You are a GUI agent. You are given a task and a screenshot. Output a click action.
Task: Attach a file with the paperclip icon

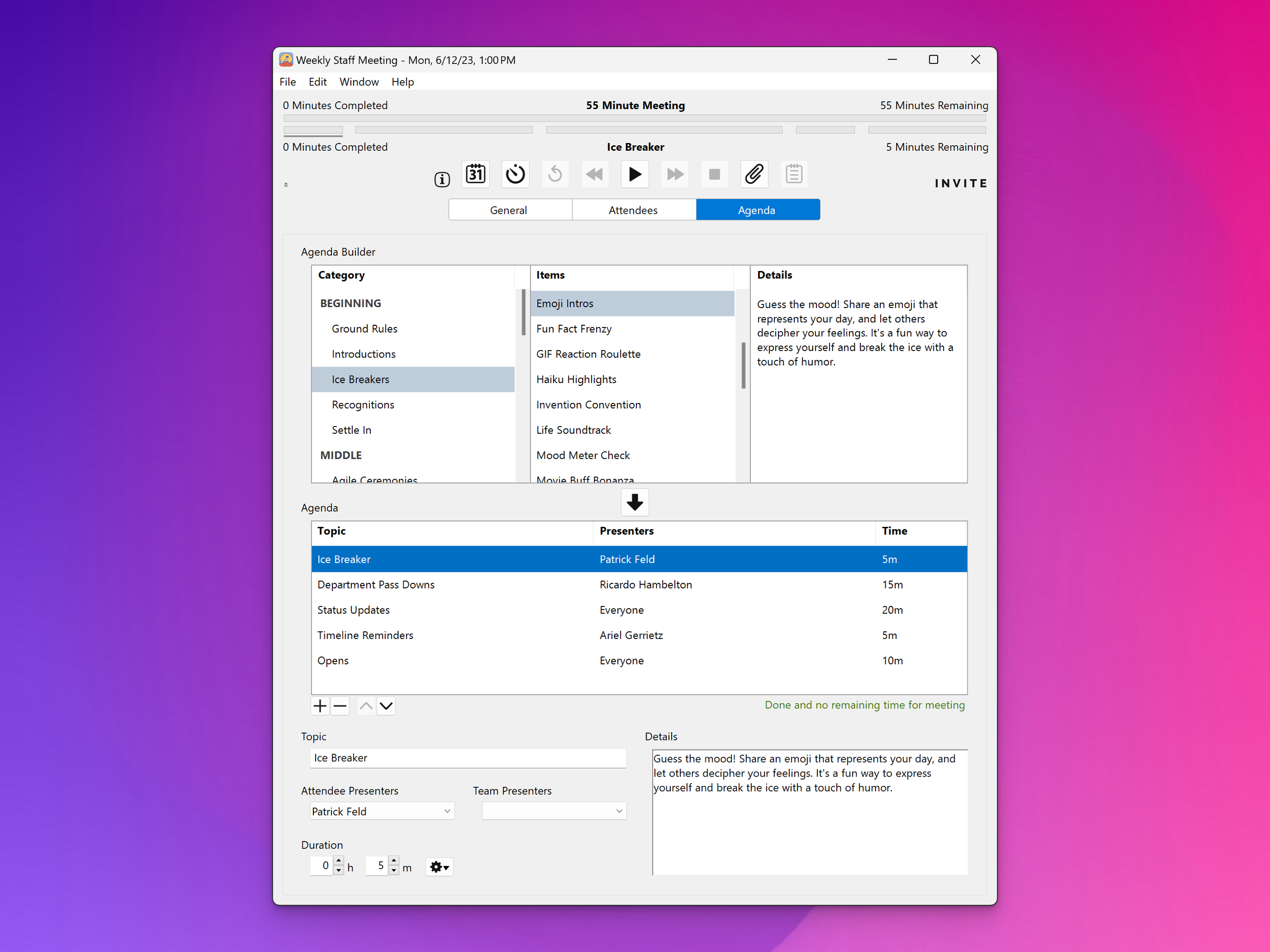[x=754, y=174]
